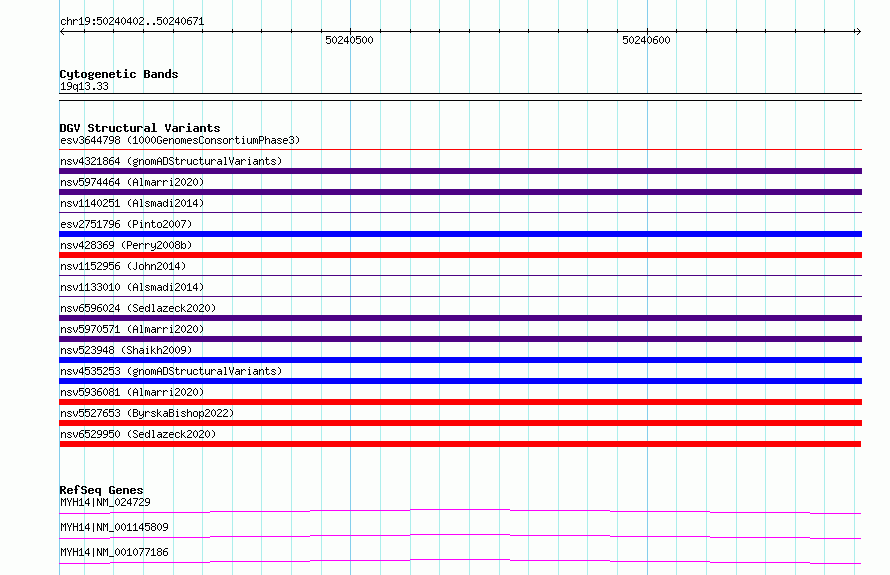This screenshot has height=575, width=890.
Task: Select transcript MYH14|NM_024729 label
Action: point(105,502)
